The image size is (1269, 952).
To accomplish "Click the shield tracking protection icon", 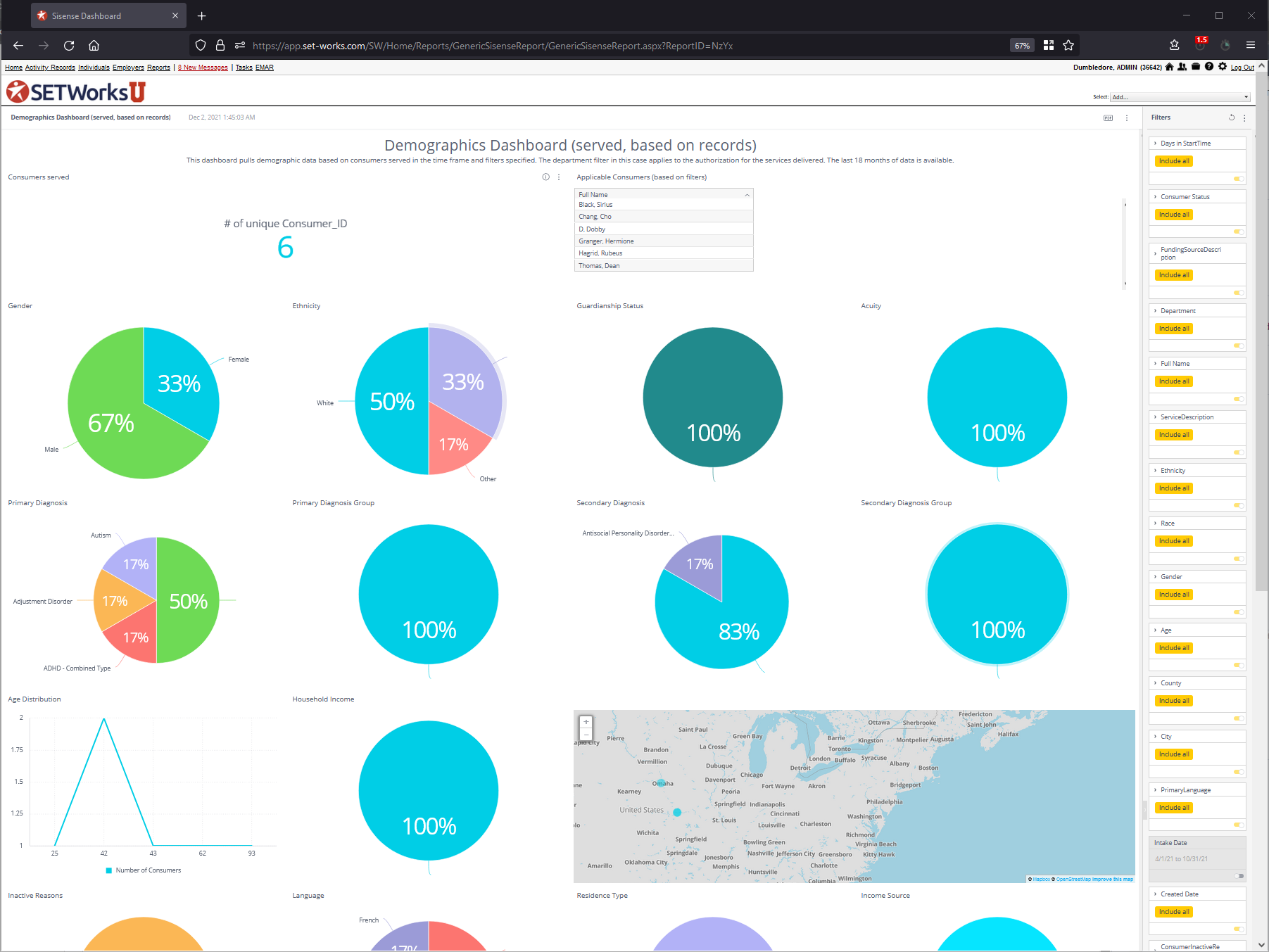I will point(201,46).
